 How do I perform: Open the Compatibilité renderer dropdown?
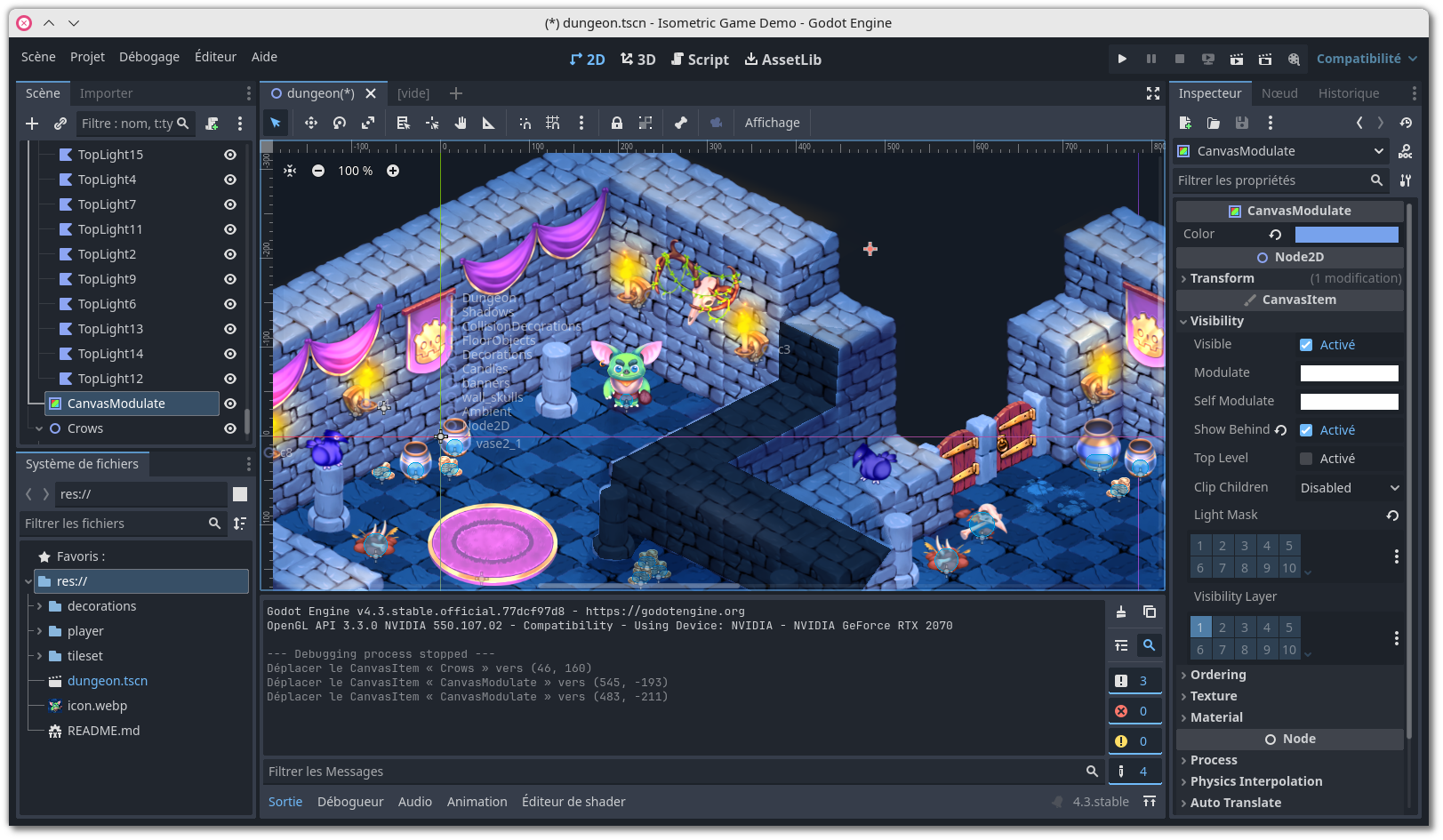[x=1367, y=59]
